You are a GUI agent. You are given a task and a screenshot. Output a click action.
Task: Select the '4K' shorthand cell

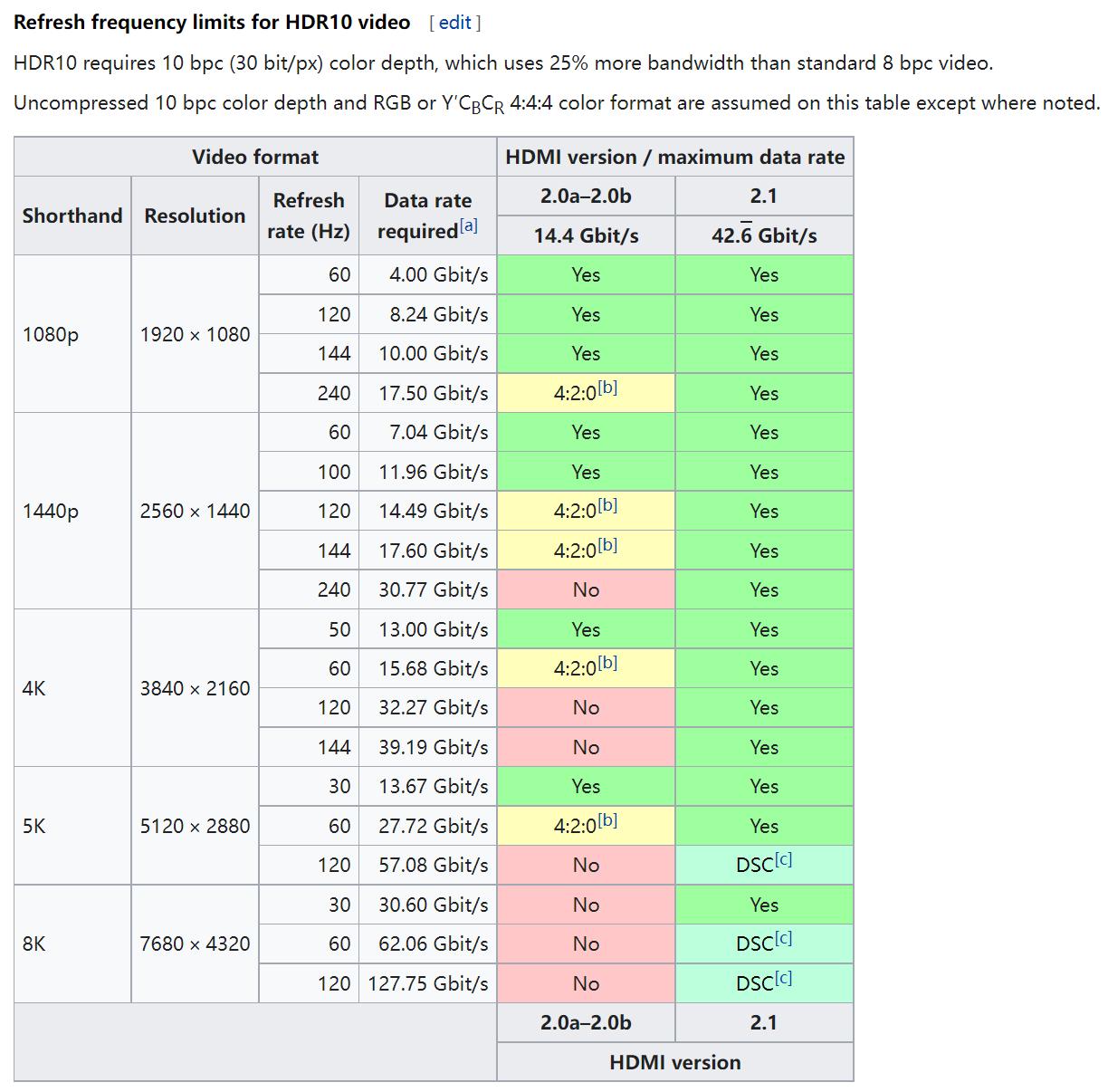click(x=72, y=688)
